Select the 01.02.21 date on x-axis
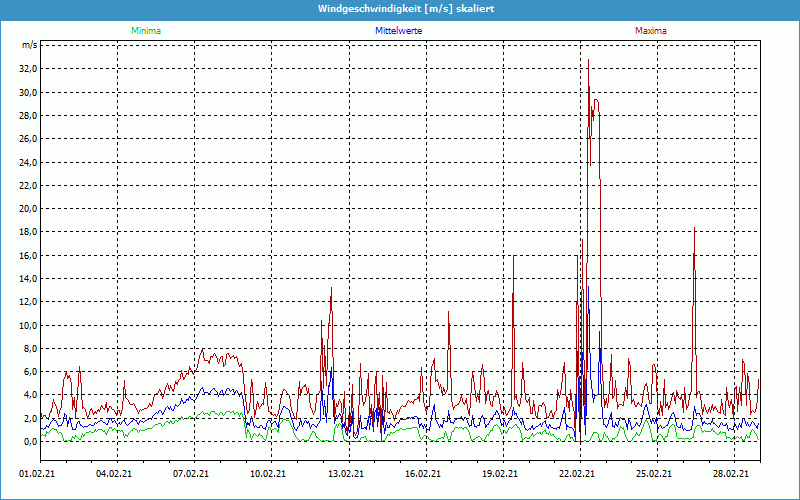This screenshot has height=500, width=800. 37,475
